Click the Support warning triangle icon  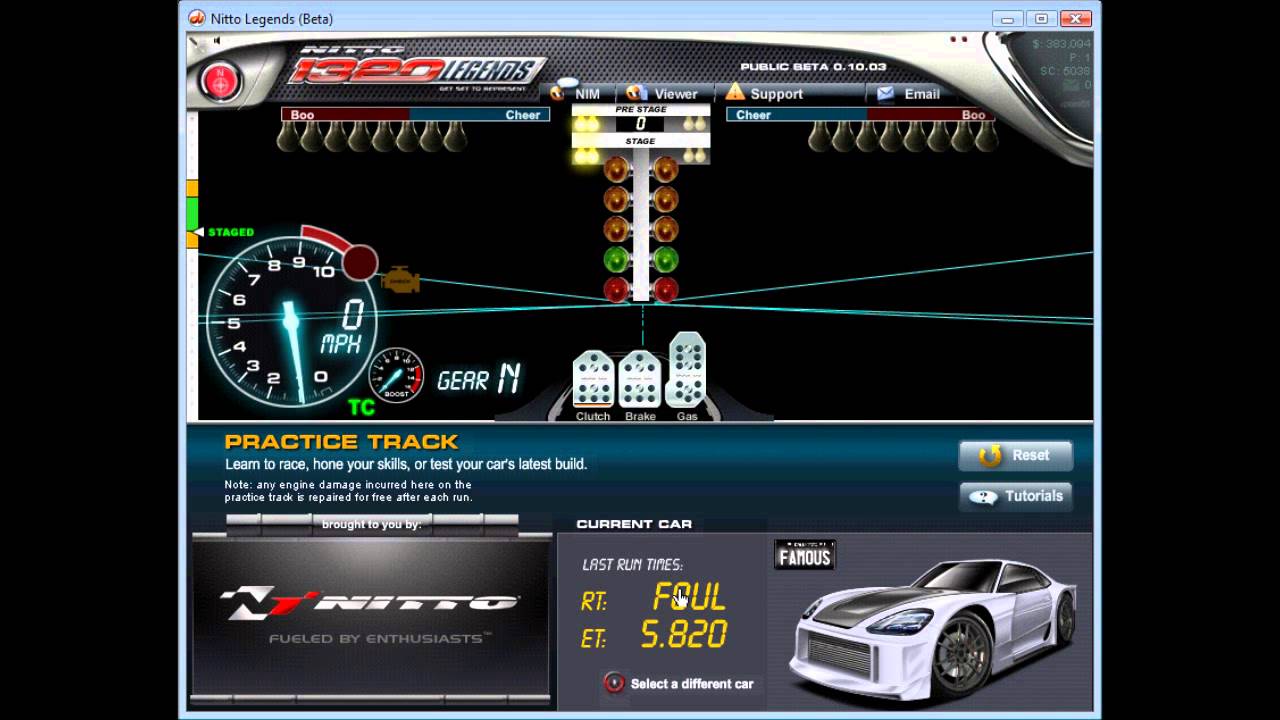pos(735,92)
